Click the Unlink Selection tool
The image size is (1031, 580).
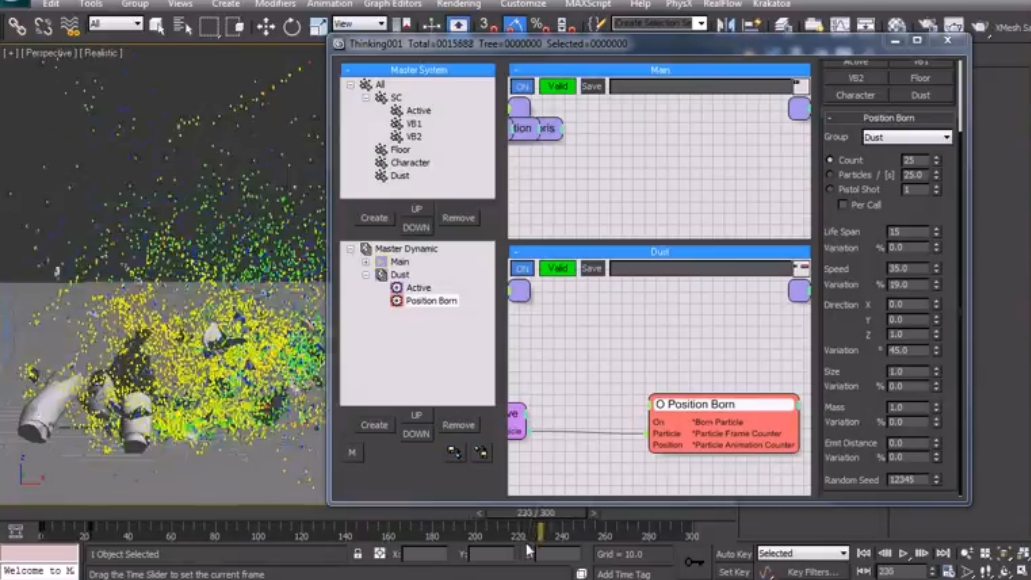tap(43, 26)
